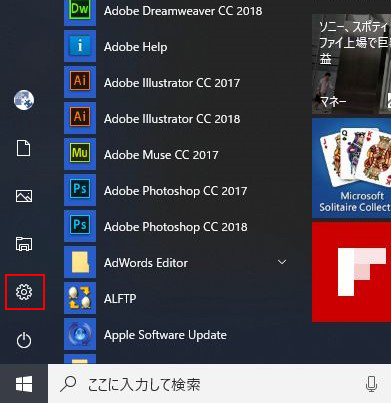Viewport: 391px width, 403px height.
Task: Launch ALFTP by its name
Action: 120,299
